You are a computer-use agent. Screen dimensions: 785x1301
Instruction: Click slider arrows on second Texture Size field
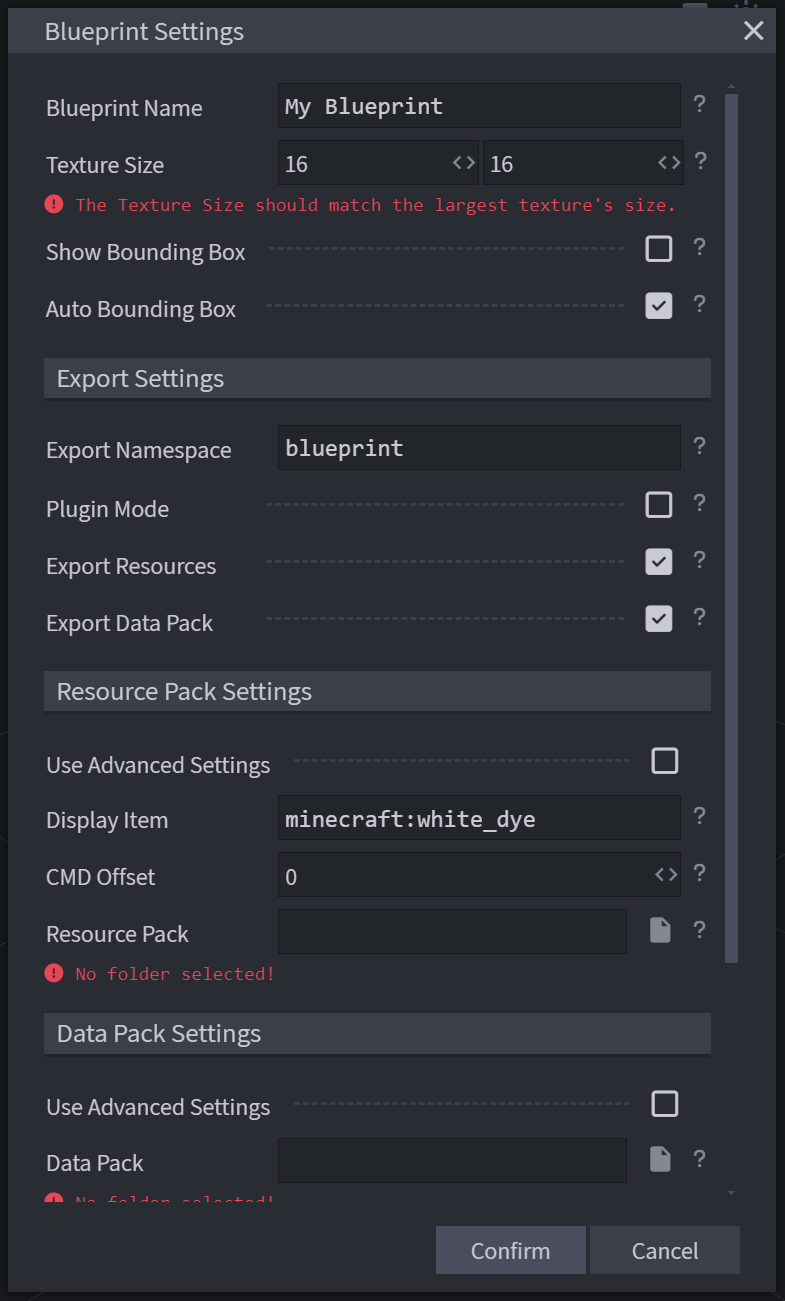[669, 163]
